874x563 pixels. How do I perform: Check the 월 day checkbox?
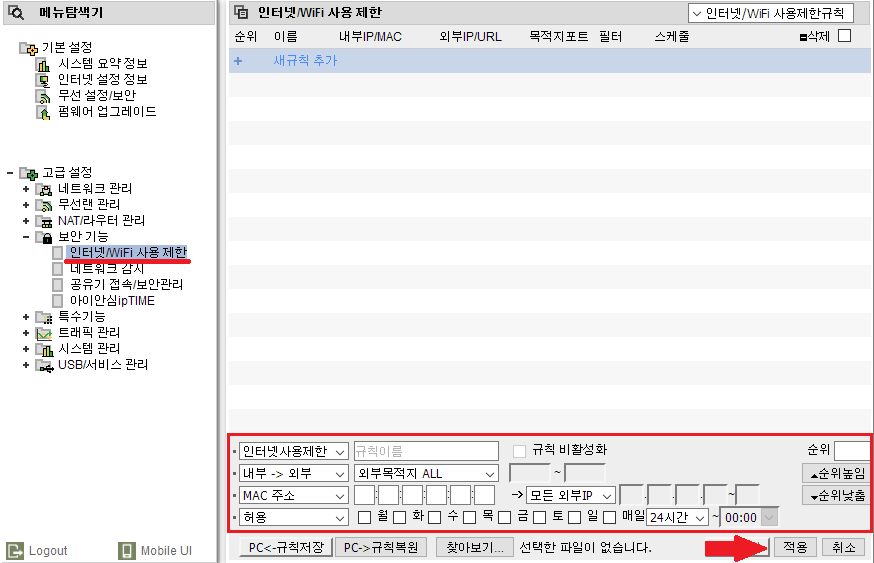tap(365, 517)
